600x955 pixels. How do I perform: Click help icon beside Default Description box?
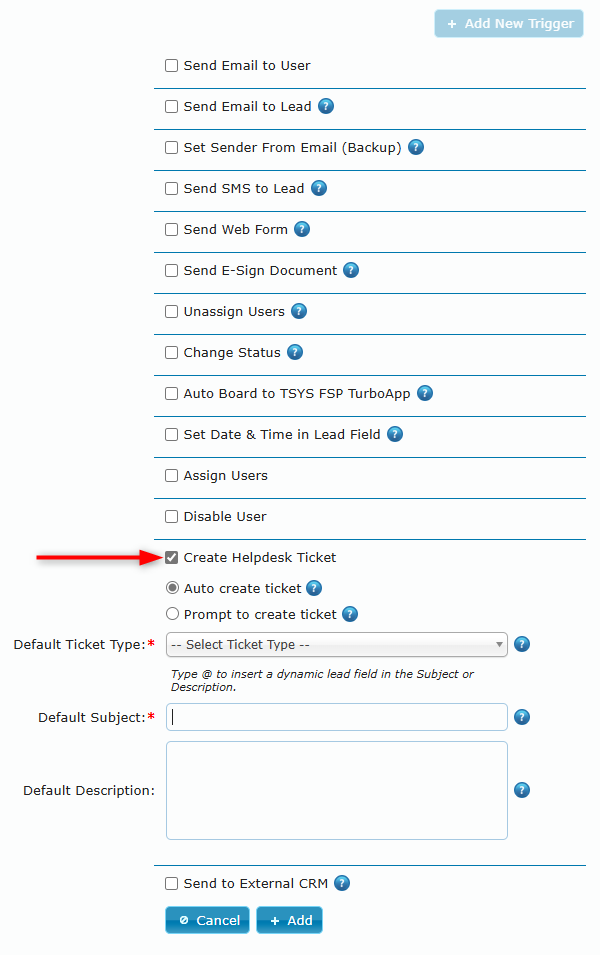point(522,790)
